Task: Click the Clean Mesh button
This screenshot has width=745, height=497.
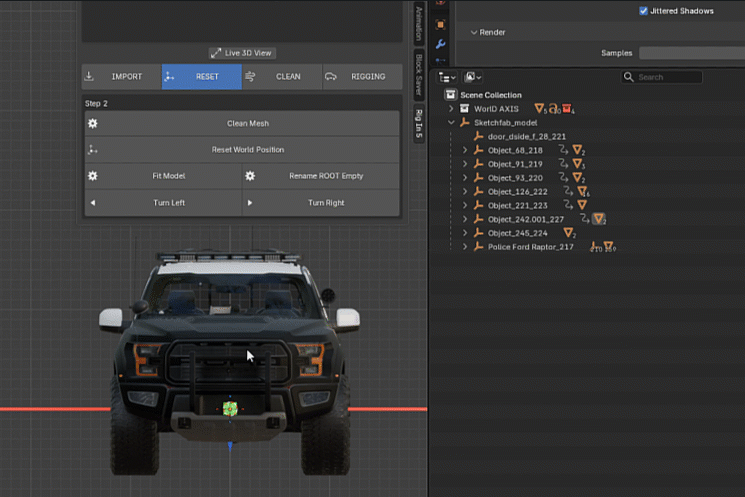Action: coord(242,124)
